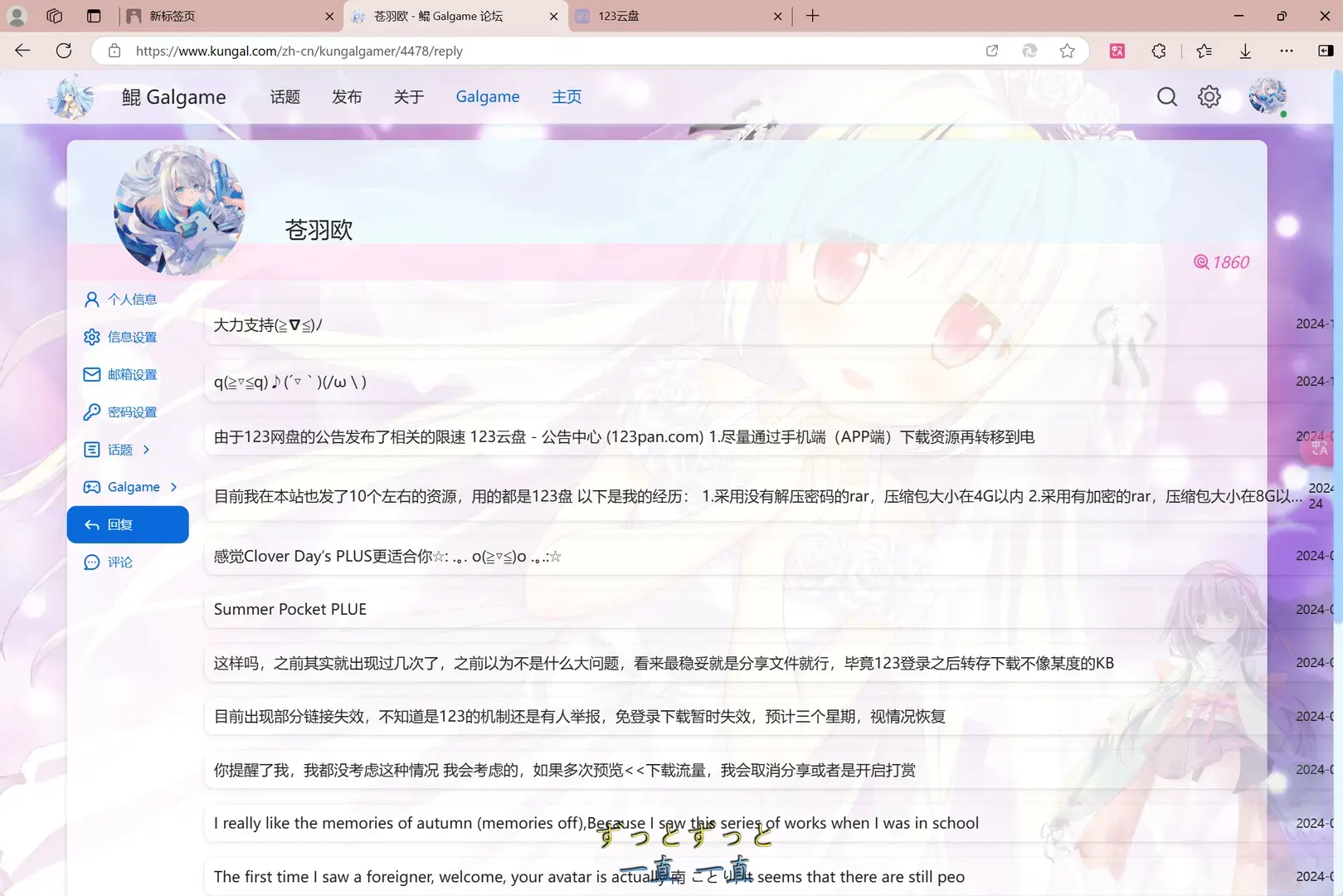Switch to the 123云盘 tab
Image resolution: width=1343 pixels, height=896 pixels.
coord(679,16)
